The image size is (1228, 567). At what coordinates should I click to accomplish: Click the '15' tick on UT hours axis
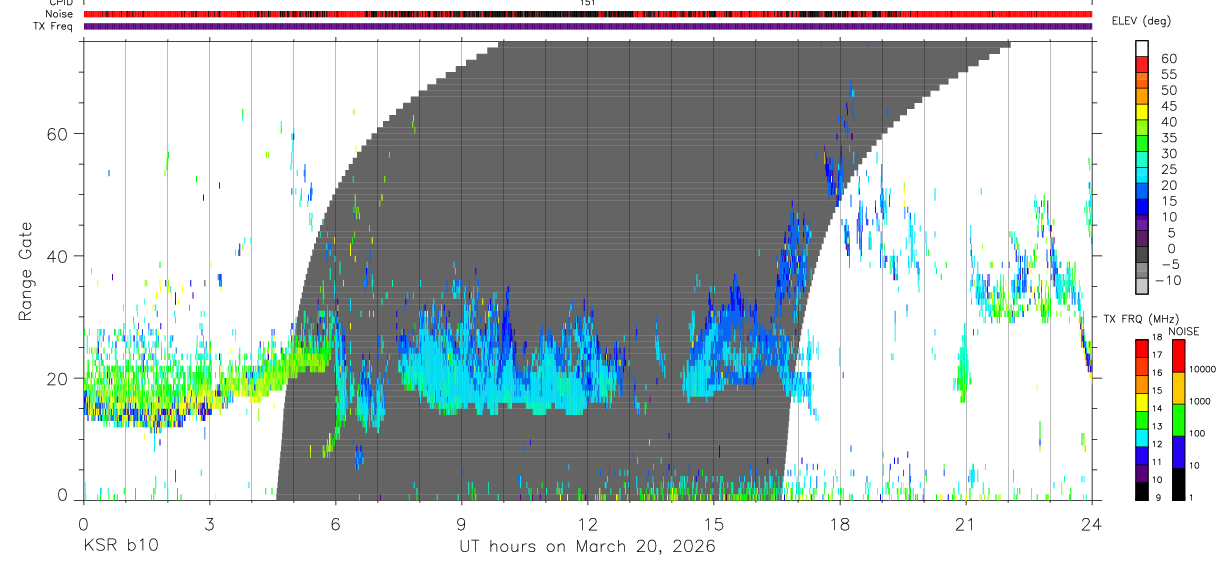point(713,523)
